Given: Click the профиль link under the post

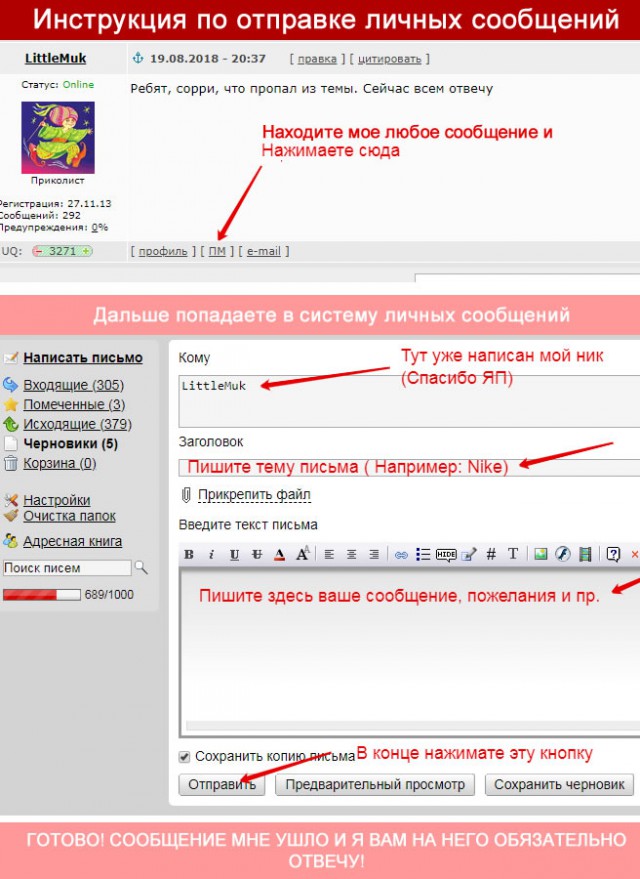Looking at the screenshot, I should (x=163, y=251).
